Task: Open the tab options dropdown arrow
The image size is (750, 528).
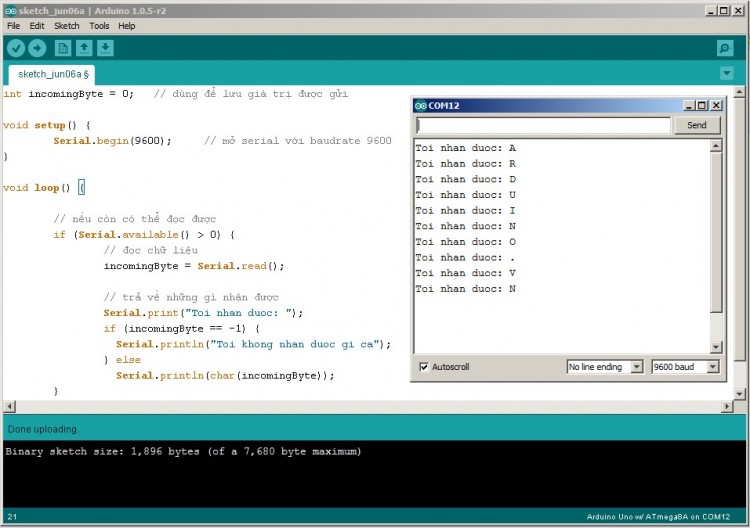Action: [727, 73]
